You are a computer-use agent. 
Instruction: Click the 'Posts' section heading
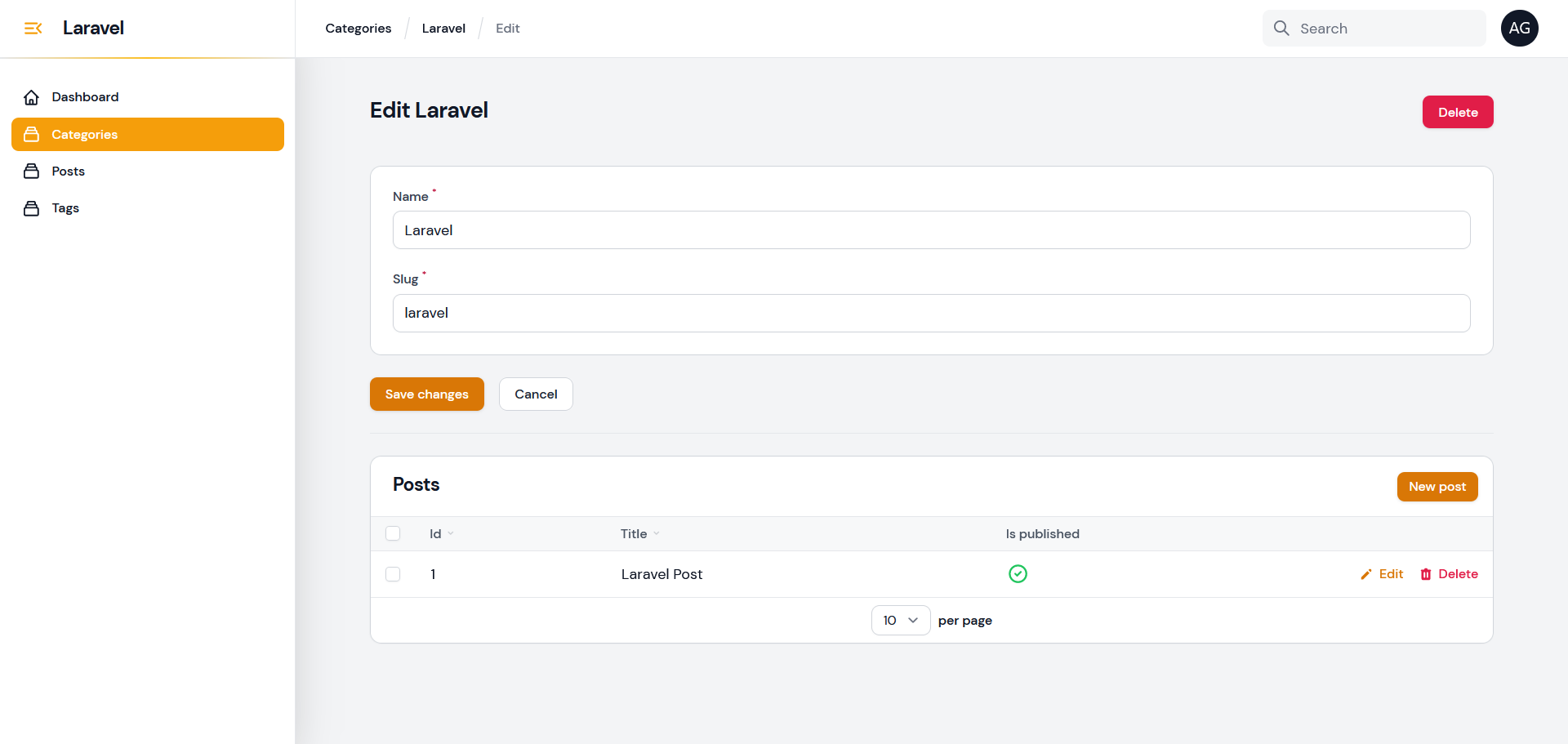(416, 485)
